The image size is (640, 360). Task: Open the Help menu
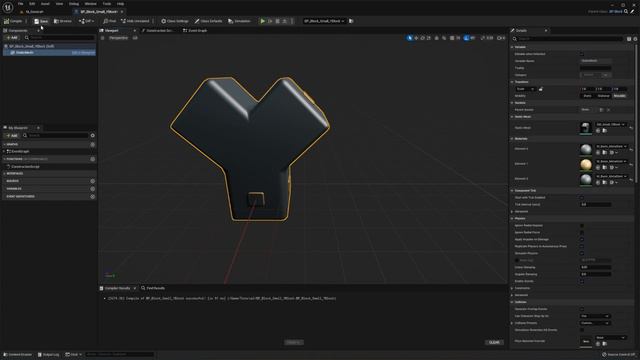[x=120, y=4]
